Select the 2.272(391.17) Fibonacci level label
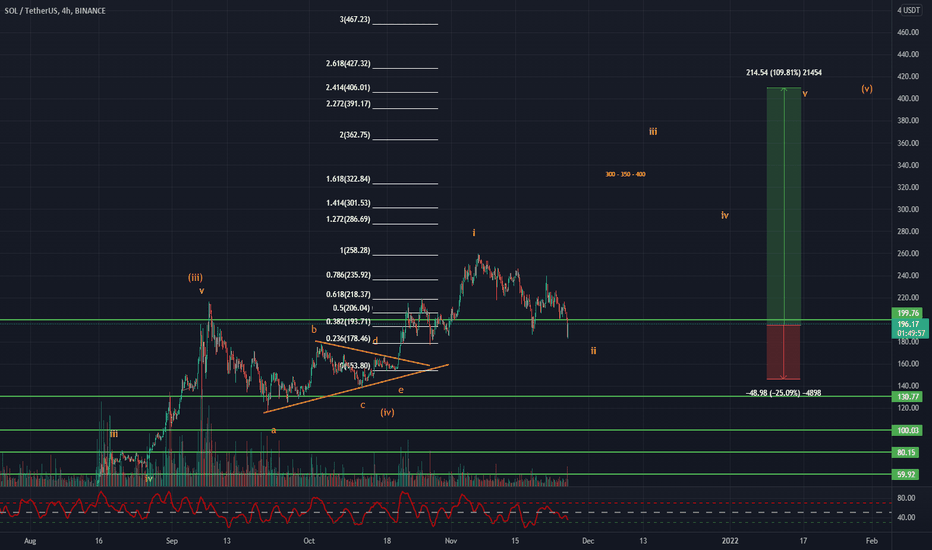 tap(348, 103)
